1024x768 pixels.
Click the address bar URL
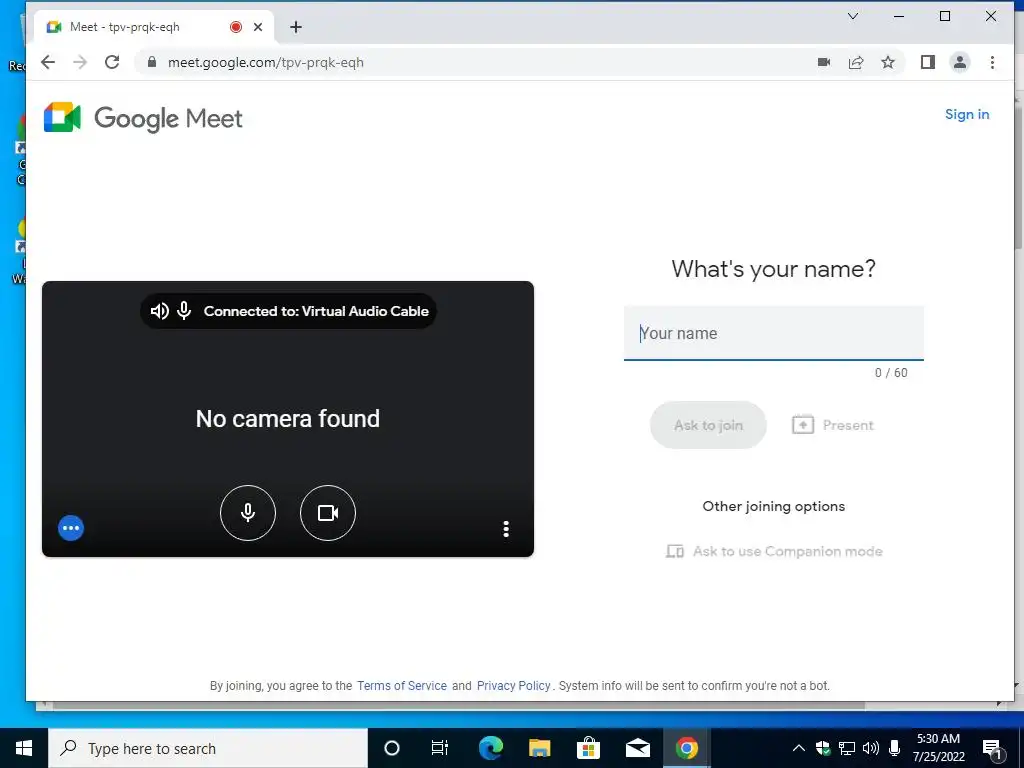[266, 63]
